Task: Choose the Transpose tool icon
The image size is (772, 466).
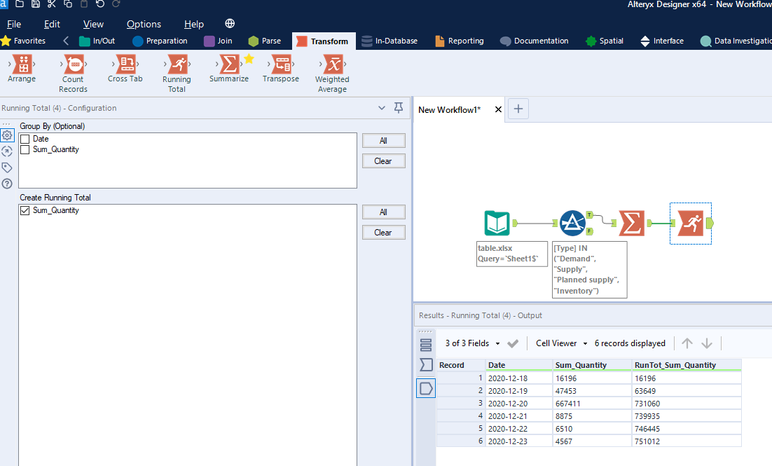Action: (280, 65)
